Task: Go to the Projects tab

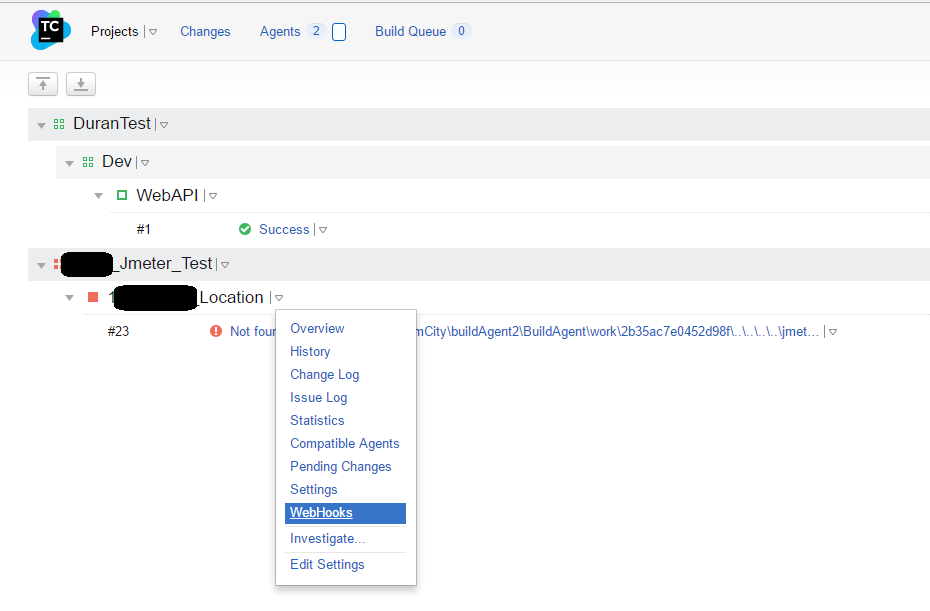Action: (x=114, y=31)
